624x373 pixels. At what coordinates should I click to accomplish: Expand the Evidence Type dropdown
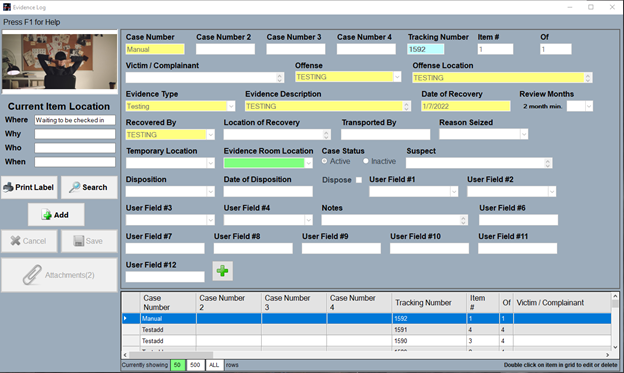[x=231, y=106]
